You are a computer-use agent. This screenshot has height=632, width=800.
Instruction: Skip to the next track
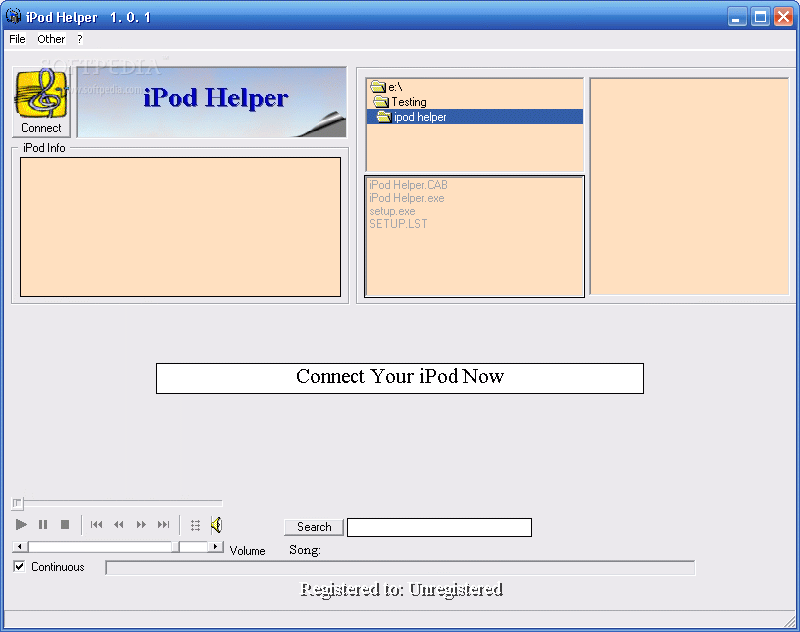click(x=163, y=525)
